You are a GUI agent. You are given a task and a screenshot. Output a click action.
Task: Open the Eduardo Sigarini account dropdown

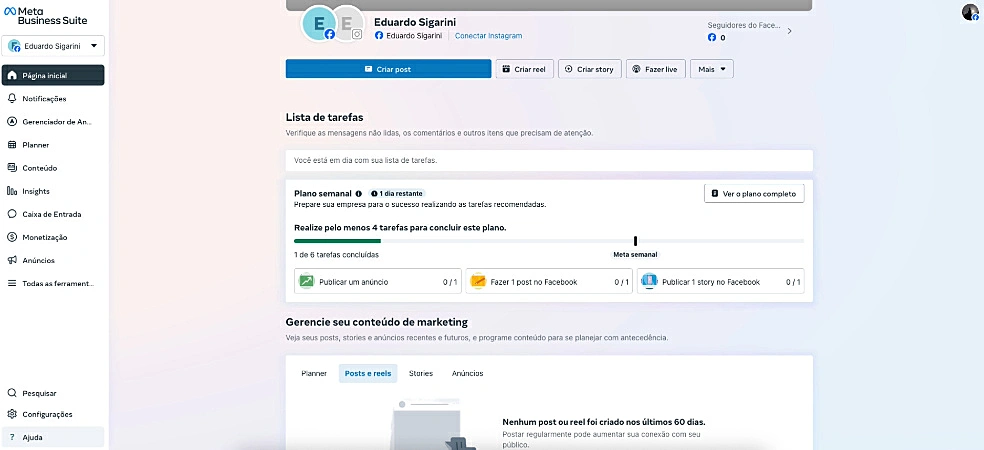53,46
